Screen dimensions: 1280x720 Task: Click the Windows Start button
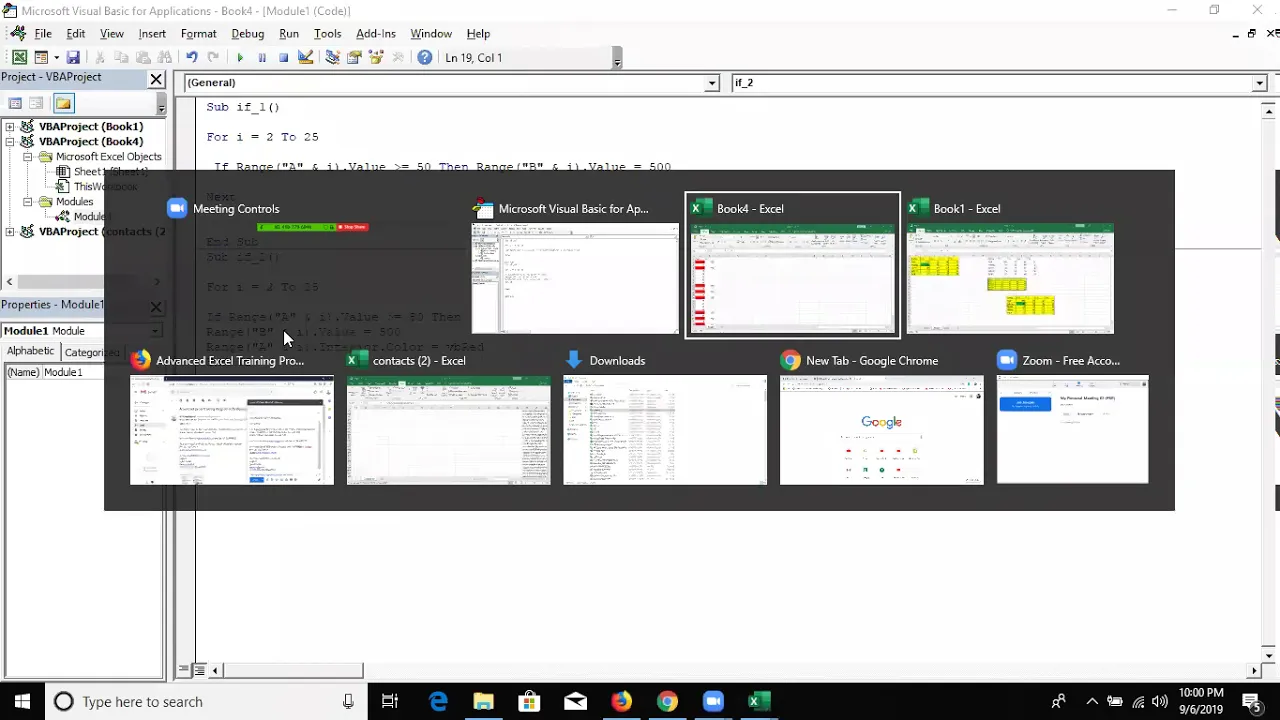(x=21, y=702)
